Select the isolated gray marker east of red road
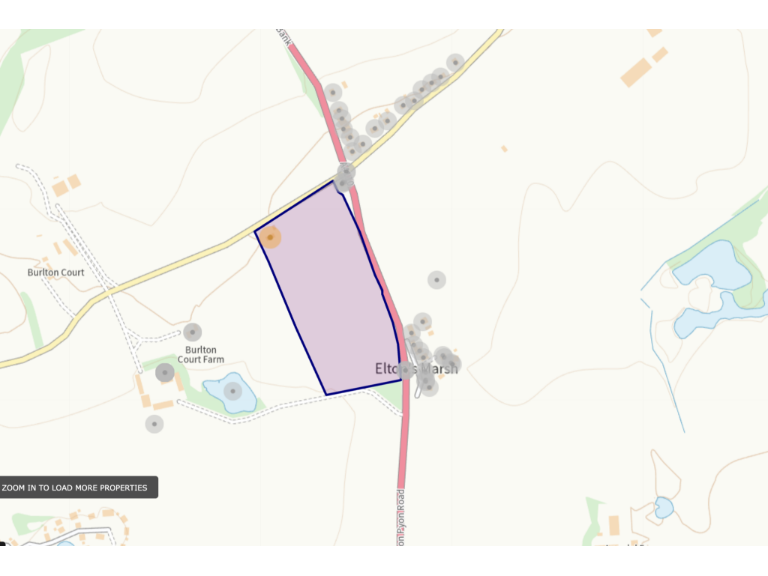Image resolution: width=768 pixels, height=576 pixels. [x=436, y=280]
